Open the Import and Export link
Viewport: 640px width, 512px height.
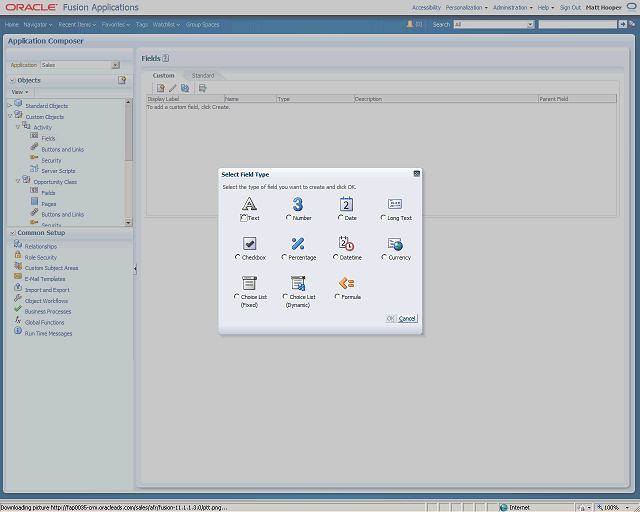click(x=47, y=290)
